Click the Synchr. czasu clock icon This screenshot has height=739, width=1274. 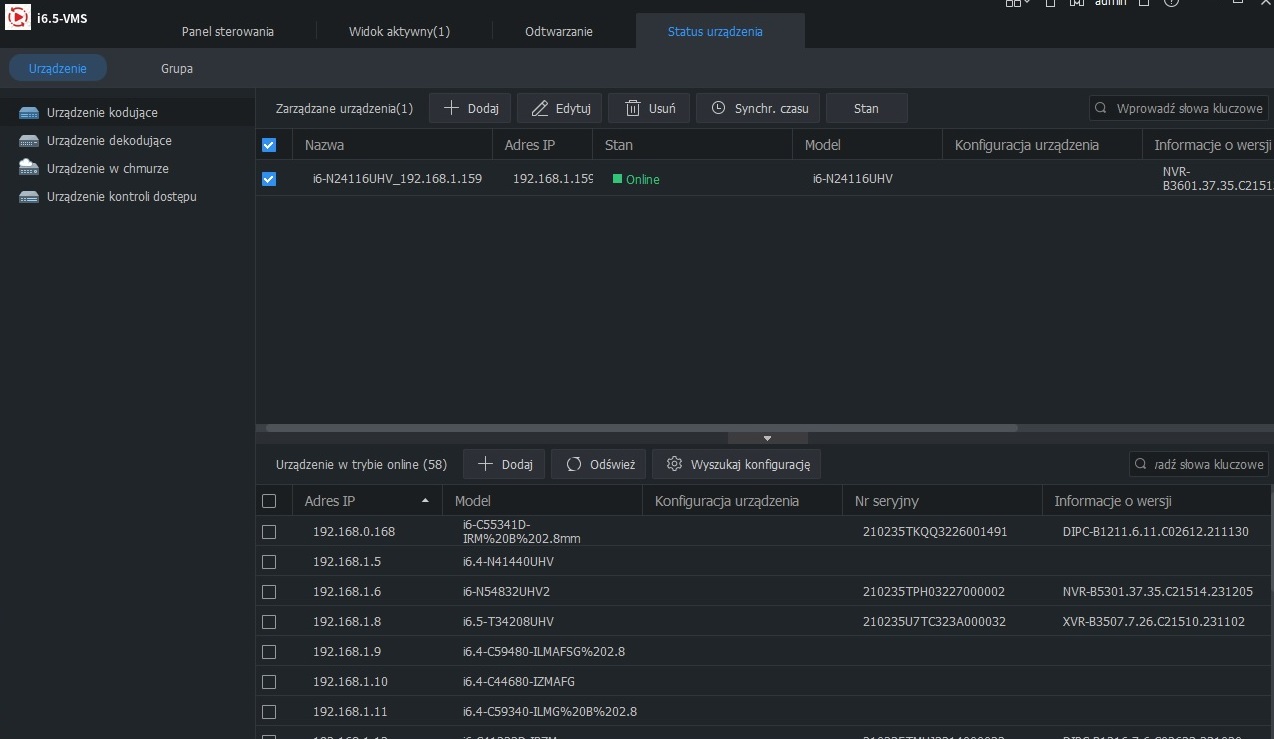coord(718,108)
